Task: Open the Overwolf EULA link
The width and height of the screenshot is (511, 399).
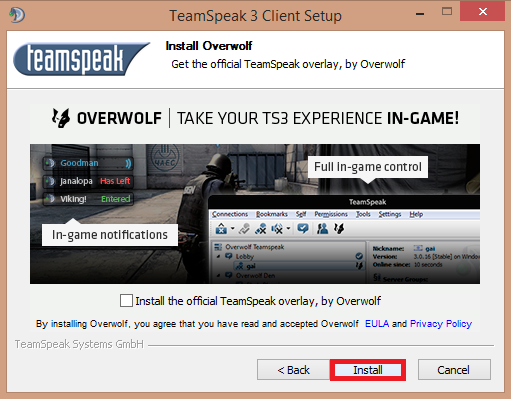Action: 377,324
